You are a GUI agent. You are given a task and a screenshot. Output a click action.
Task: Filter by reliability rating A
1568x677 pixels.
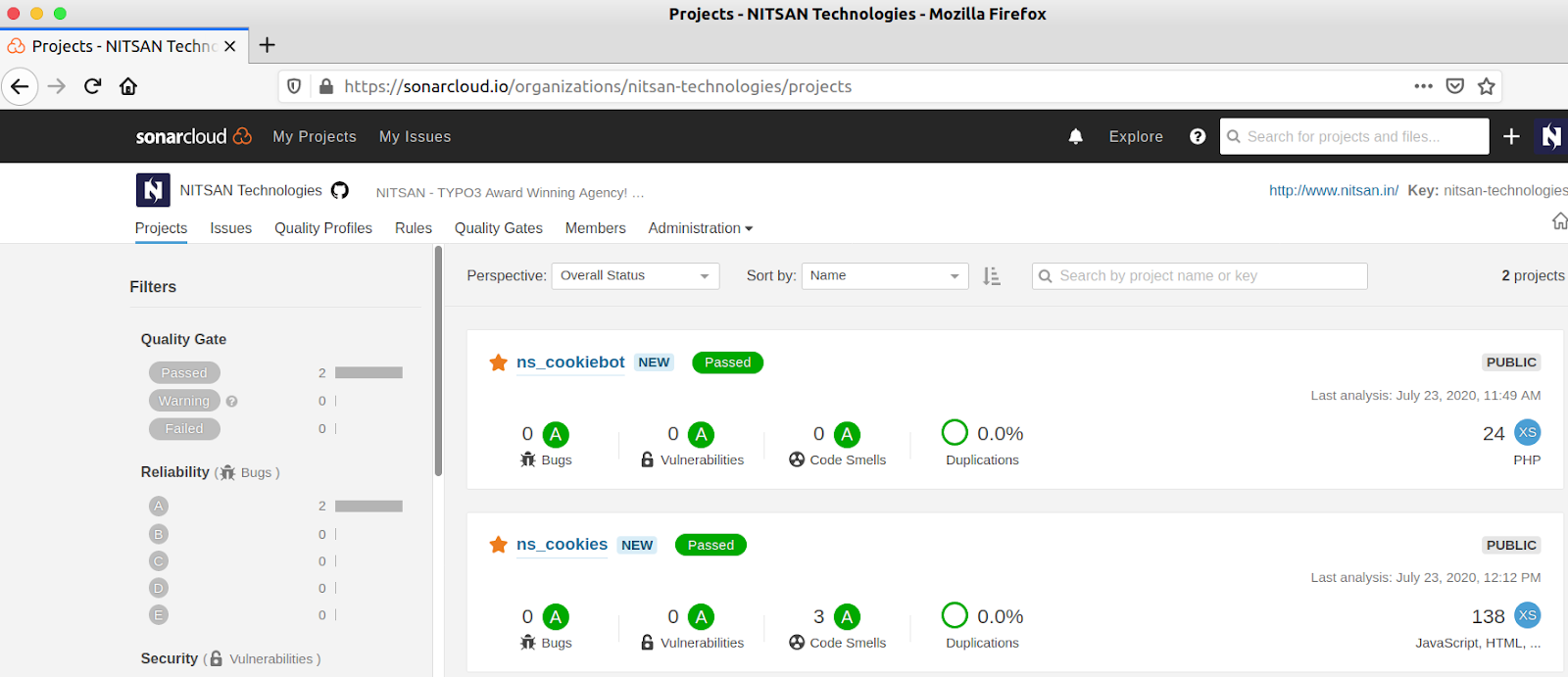click(x=159, y=507)
